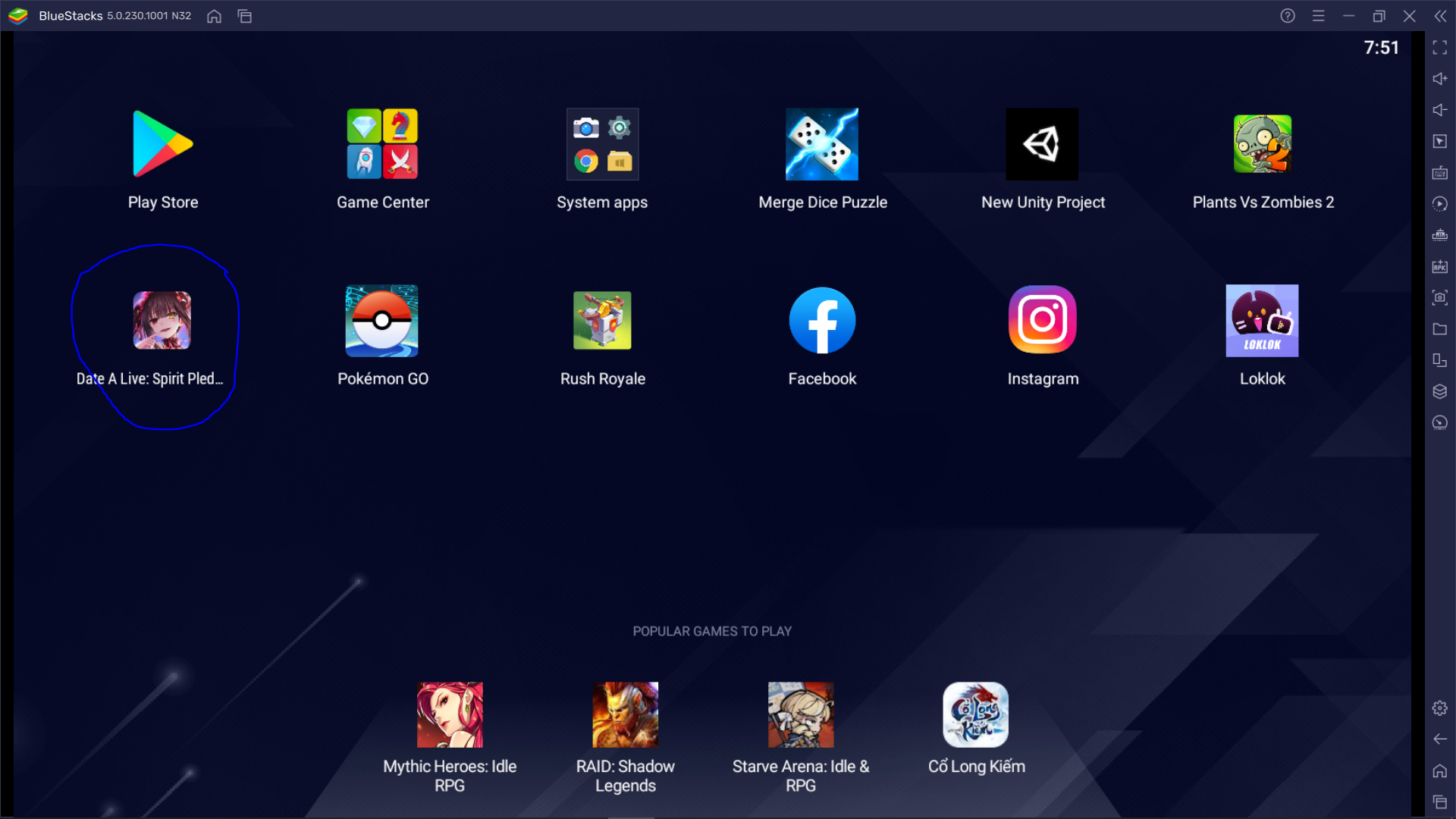Open the System apps folder
Viewport: 1456px width, 819px height.
[x=602, y=144]
